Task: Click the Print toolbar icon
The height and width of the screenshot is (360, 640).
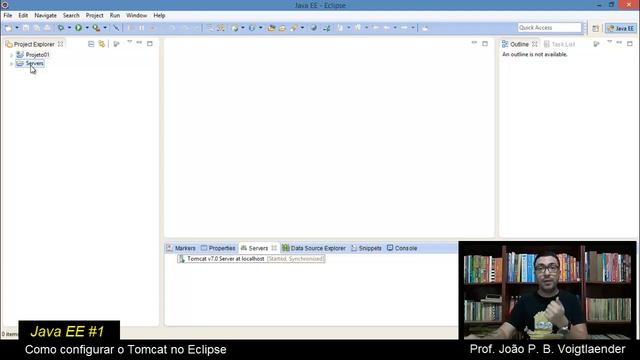Action: point(47,28)
